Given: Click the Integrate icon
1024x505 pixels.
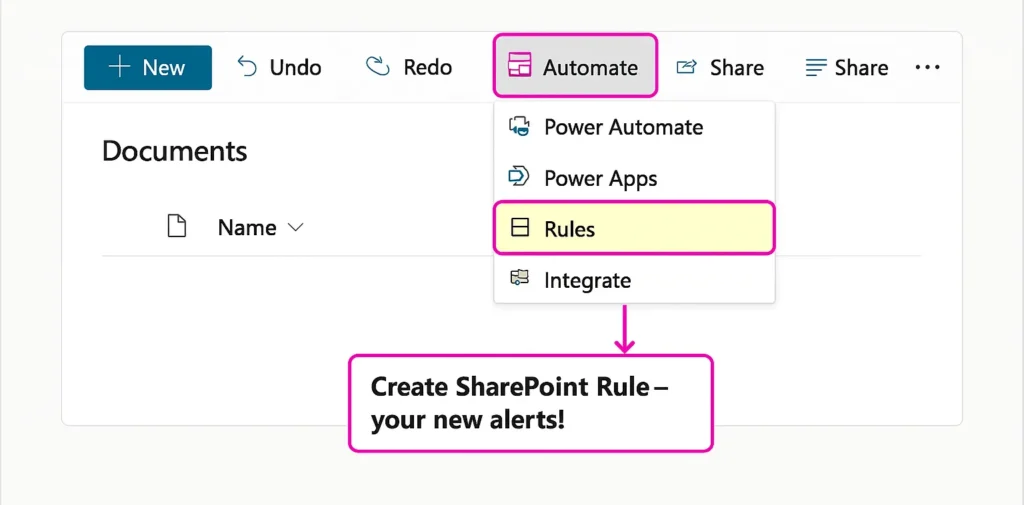Looking at the screenshot, I should tap(519, 278).
